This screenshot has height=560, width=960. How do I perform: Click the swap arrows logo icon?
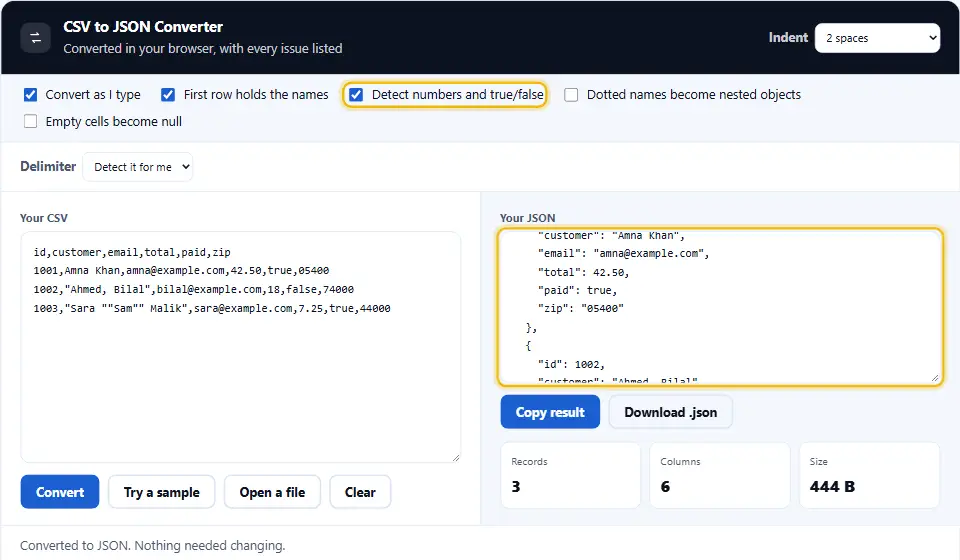tap(36, 38)
